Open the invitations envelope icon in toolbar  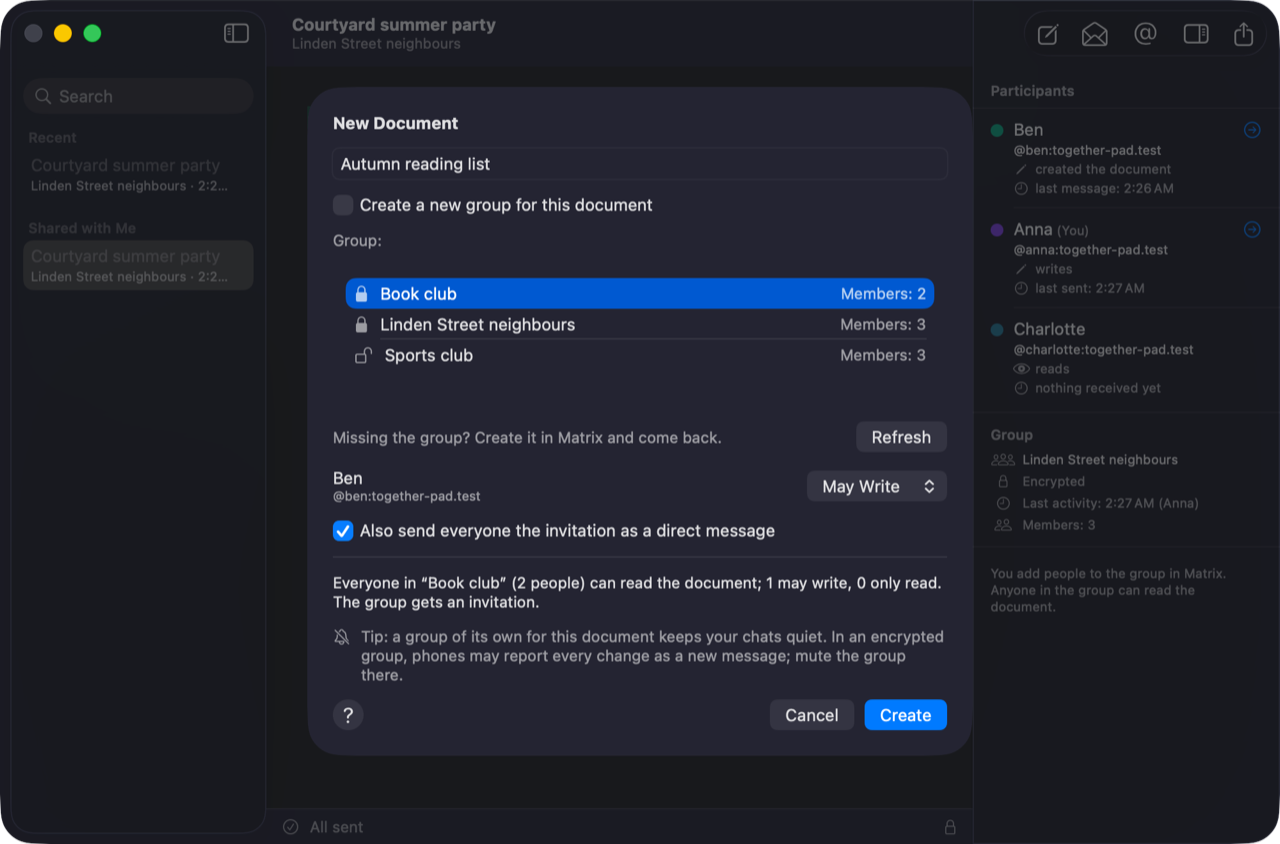(1095, 35)
